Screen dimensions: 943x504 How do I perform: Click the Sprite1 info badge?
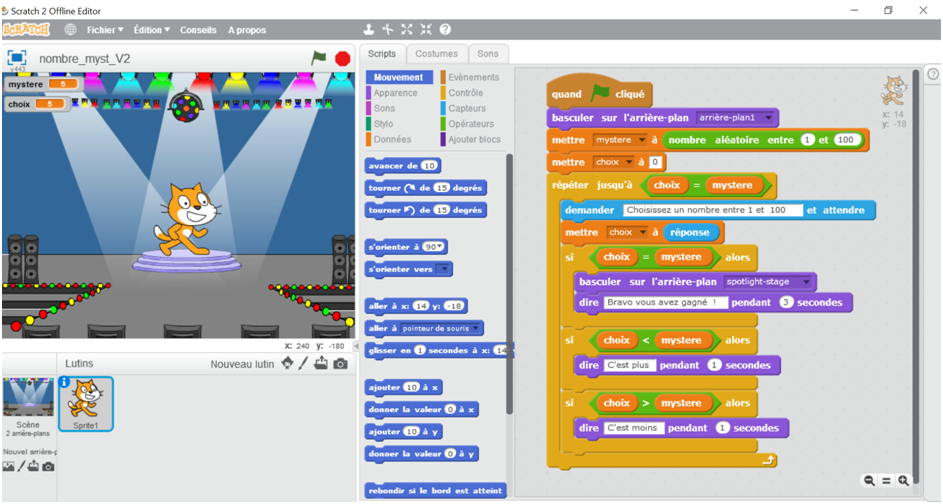click(x=66, y=382)
